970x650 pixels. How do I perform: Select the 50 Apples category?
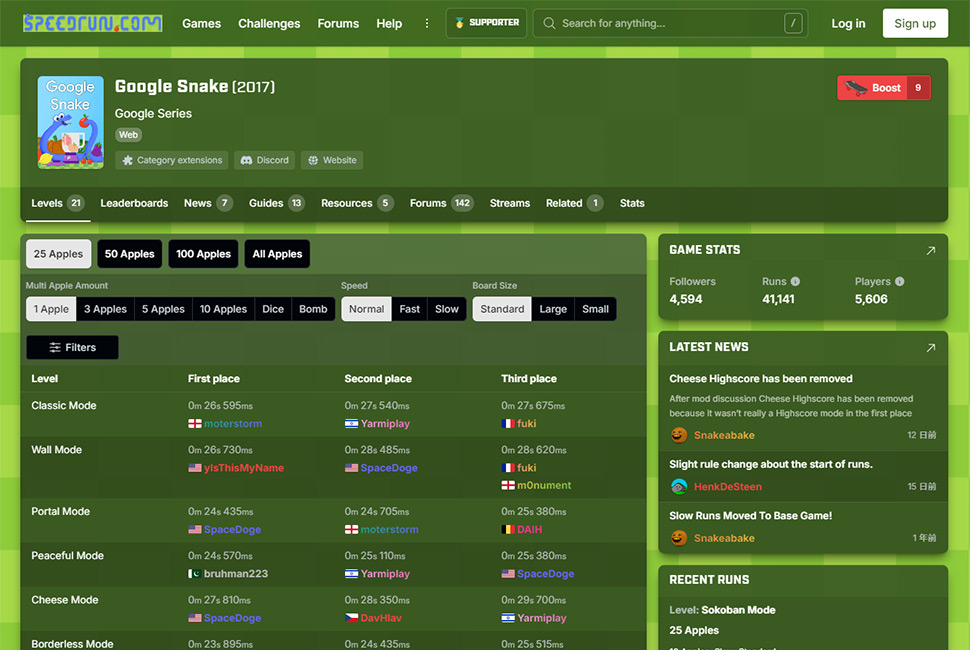[129, 254]
